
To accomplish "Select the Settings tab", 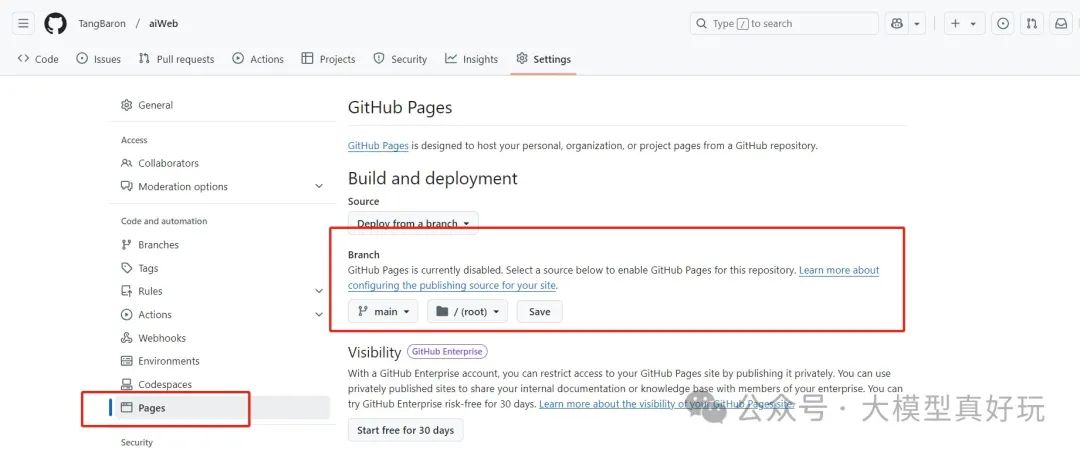I will pyautogui.click(x=543, y=59).
